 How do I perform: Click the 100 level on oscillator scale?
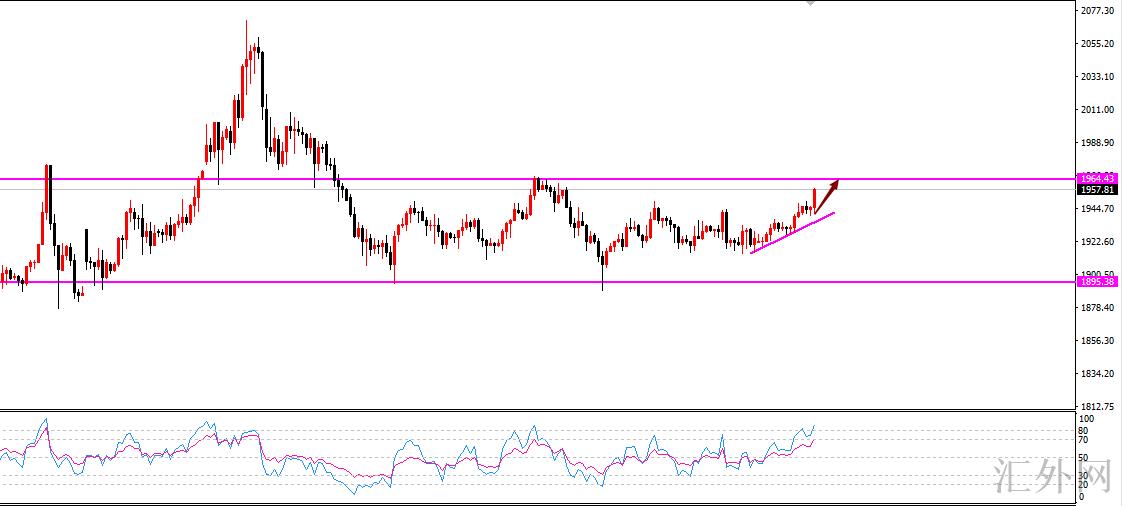pyautogui.click(x=1085, y=420)
